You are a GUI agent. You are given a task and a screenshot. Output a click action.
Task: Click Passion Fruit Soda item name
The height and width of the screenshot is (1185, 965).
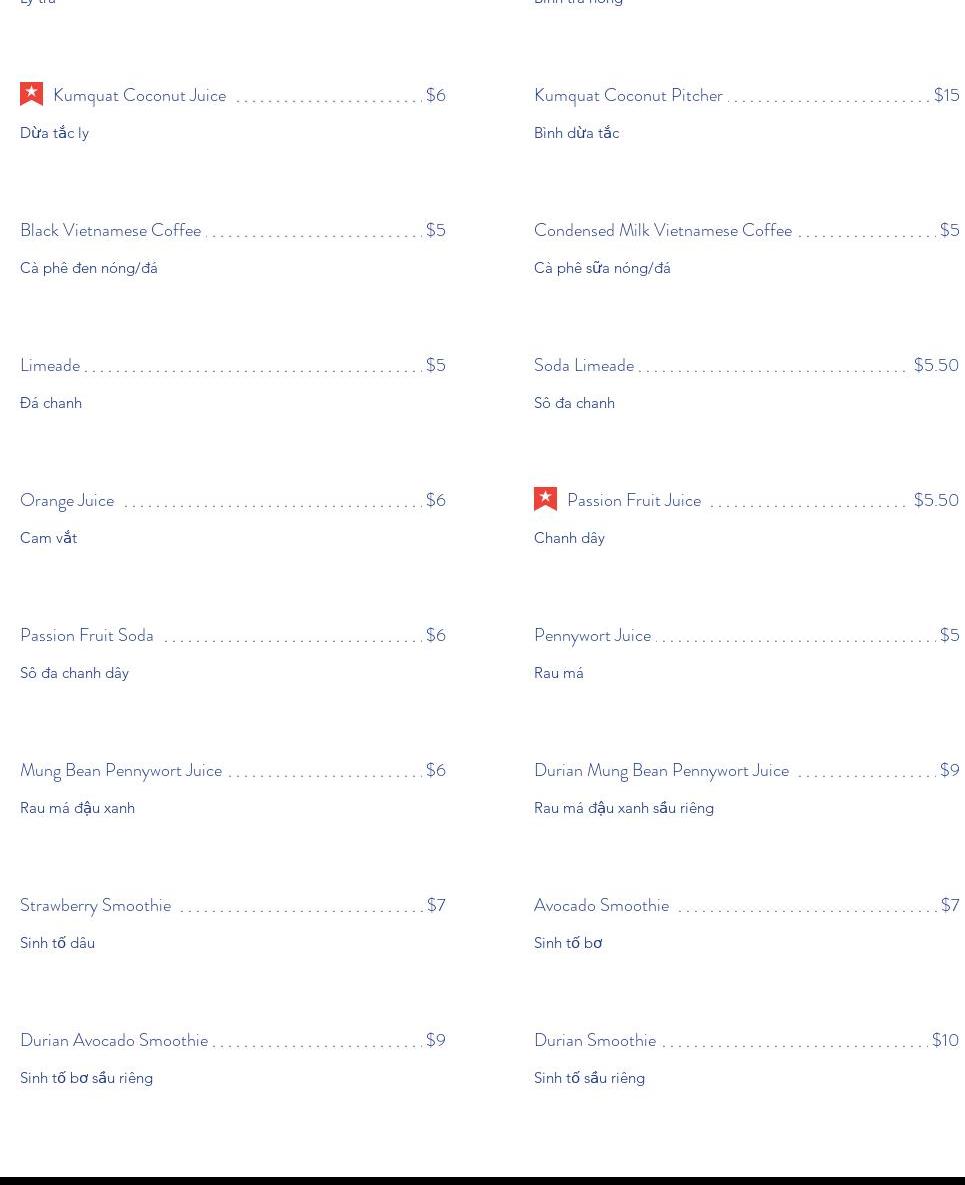[x=87, y=635]
